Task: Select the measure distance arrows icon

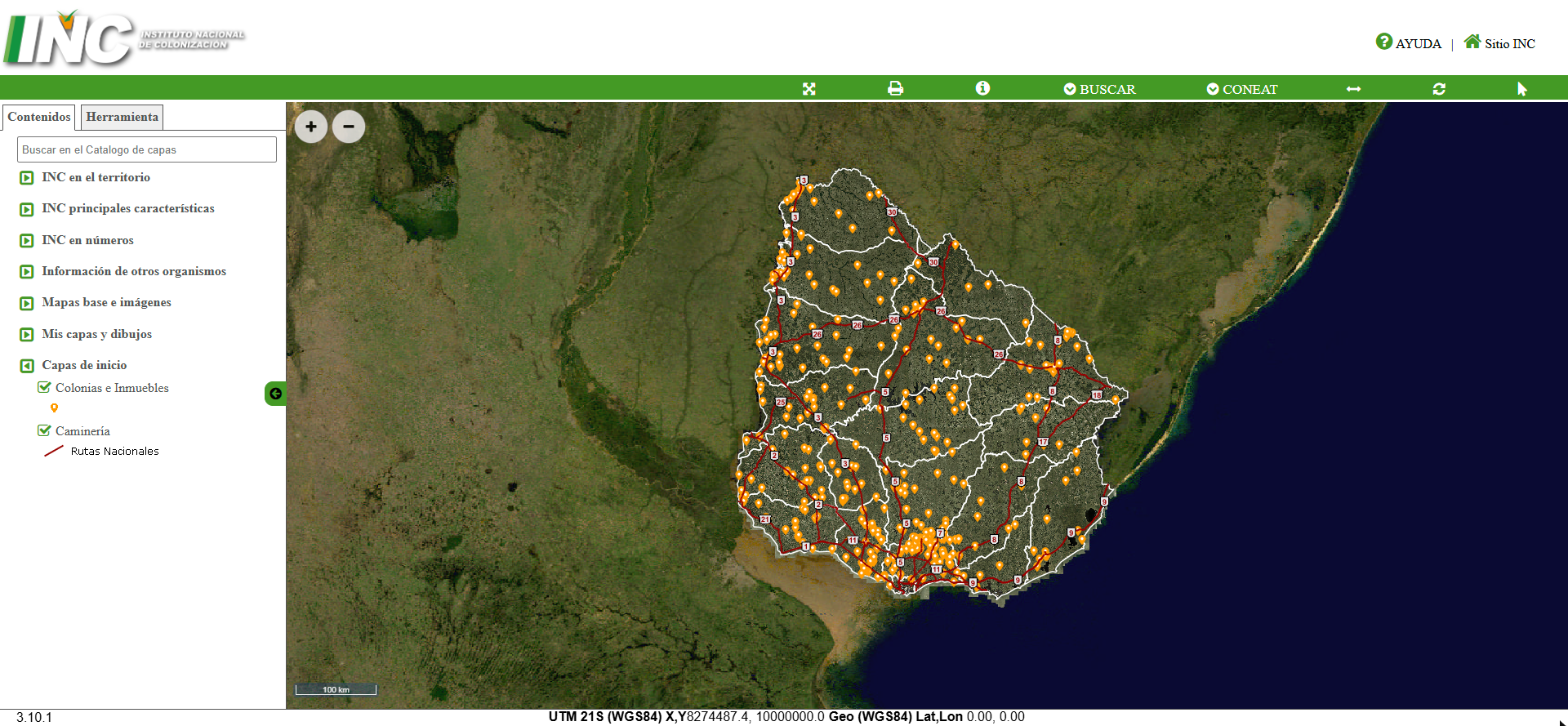Action: (x=1353, y=89)
